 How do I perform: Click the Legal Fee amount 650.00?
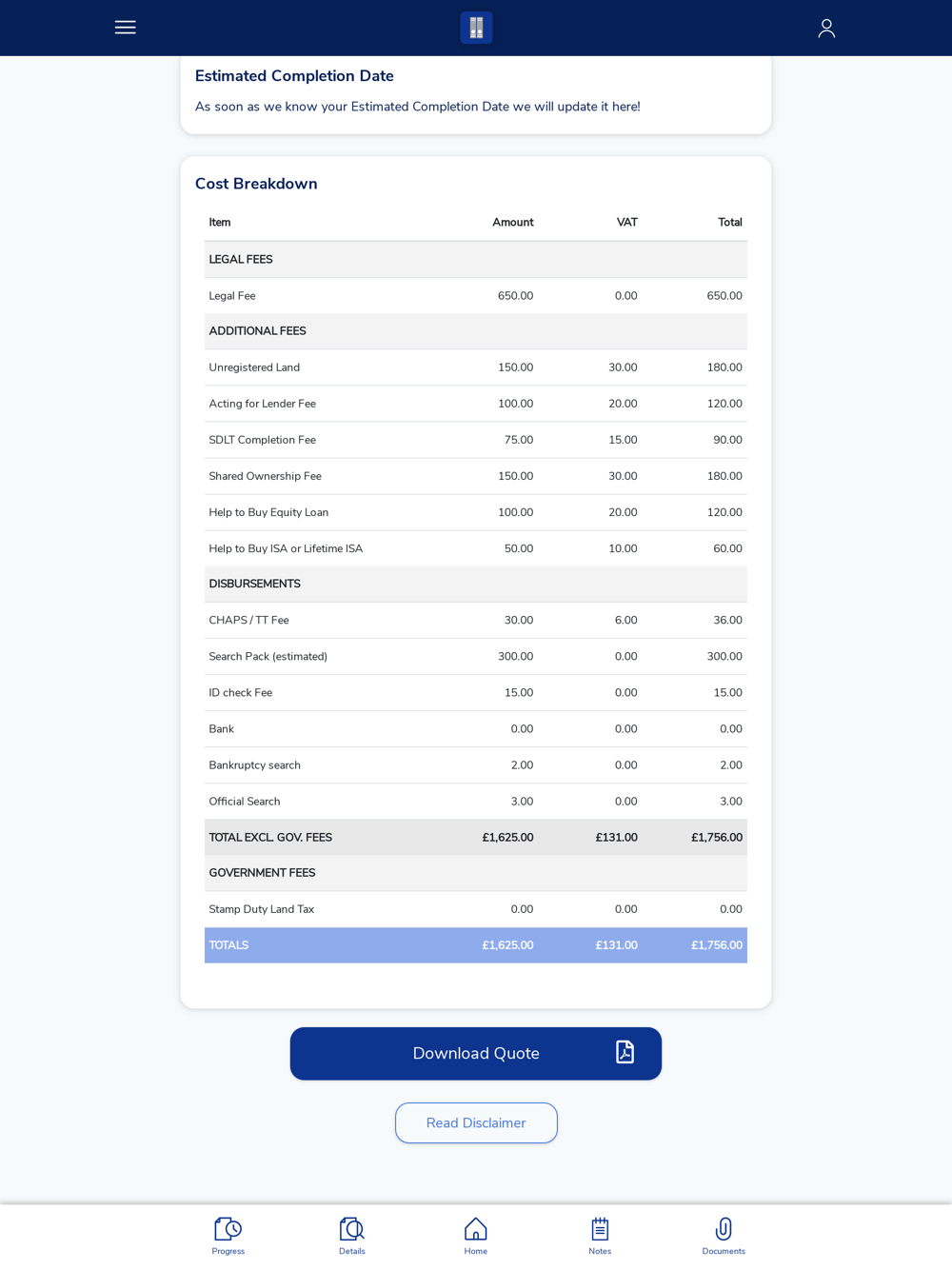coord(515,296)
